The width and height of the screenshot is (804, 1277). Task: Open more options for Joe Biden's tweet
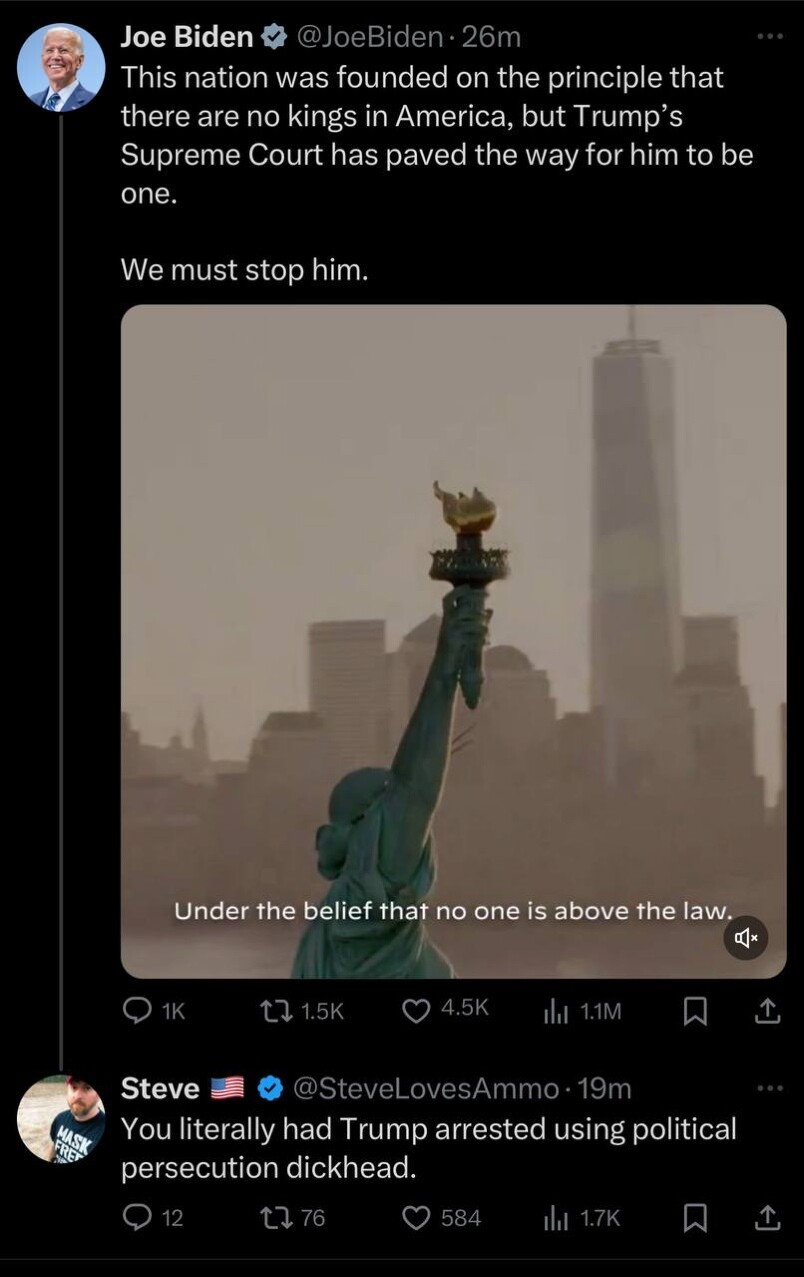coord(769,36)
